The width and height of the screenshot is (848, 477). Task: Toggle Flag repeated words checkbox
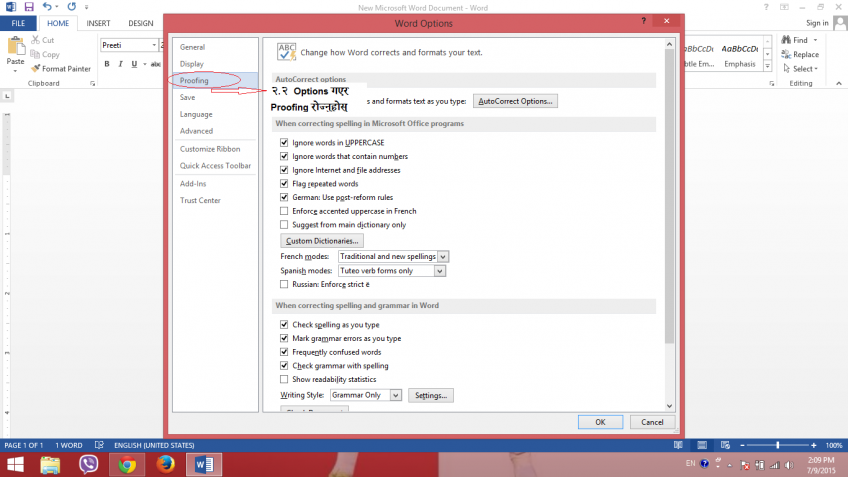click(284, 184)
